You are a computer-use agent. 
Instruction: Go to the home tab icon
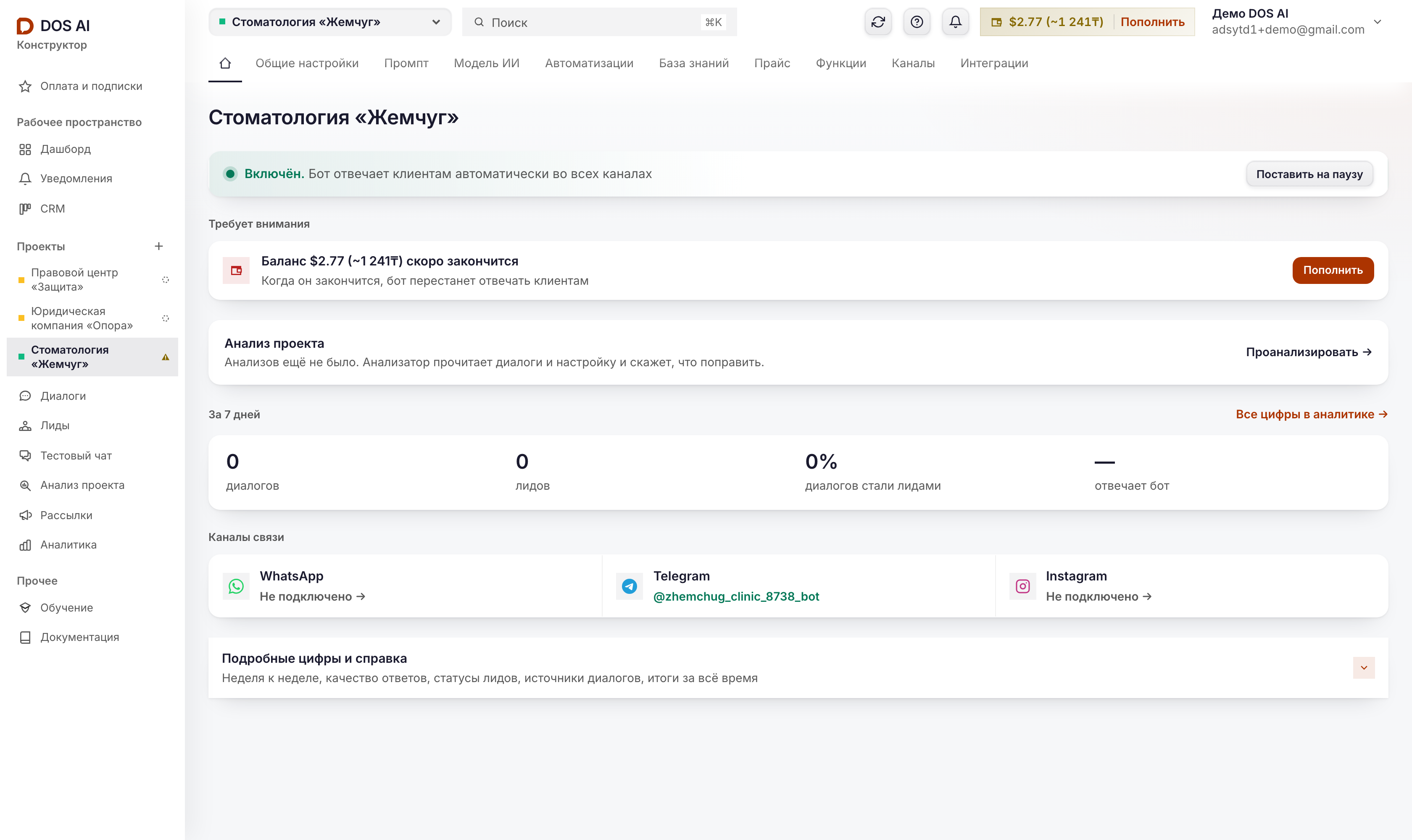point(225,63)
